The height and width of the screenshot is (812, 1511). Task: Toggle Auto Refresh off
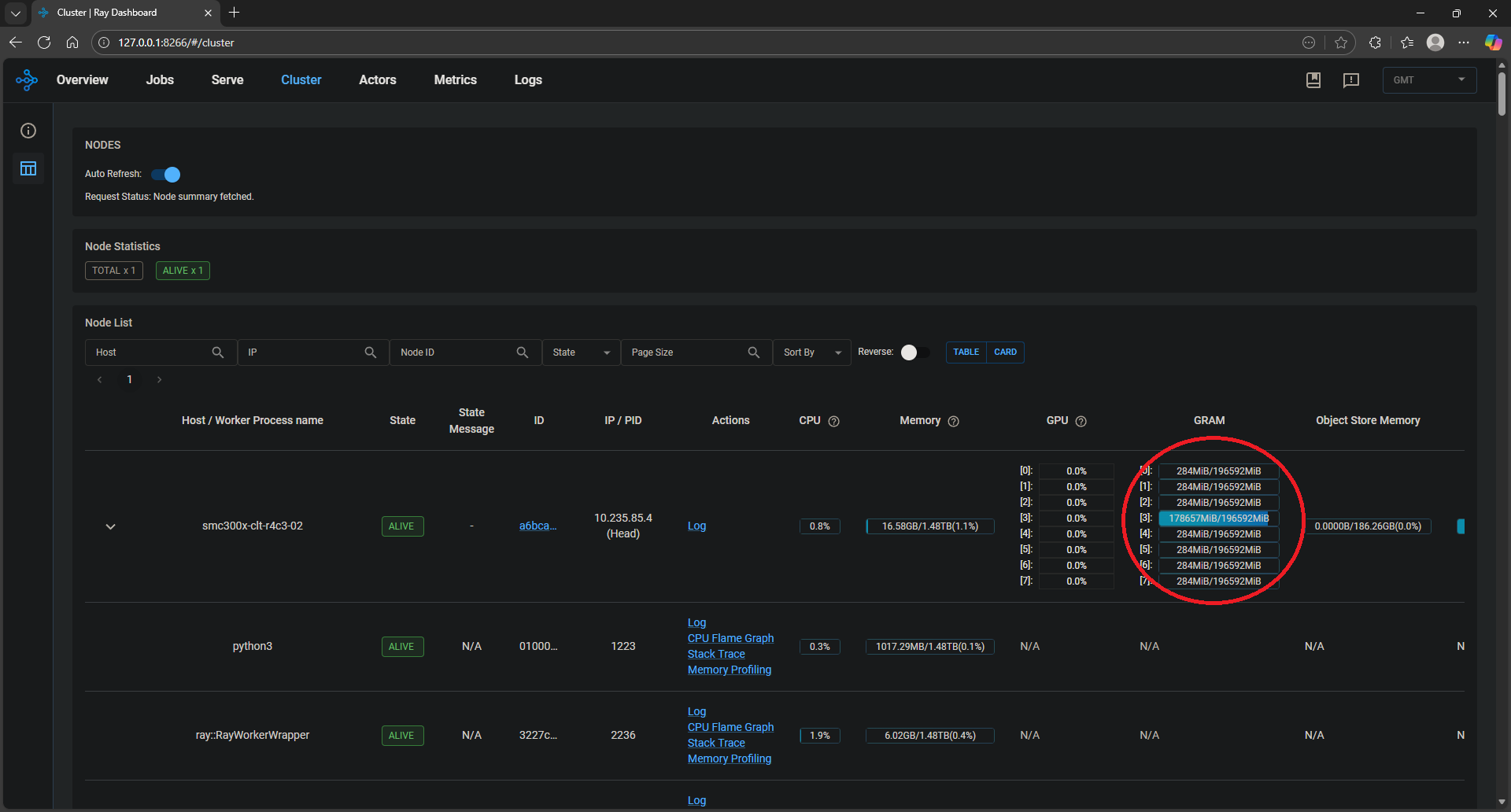(x=165, y=174)
